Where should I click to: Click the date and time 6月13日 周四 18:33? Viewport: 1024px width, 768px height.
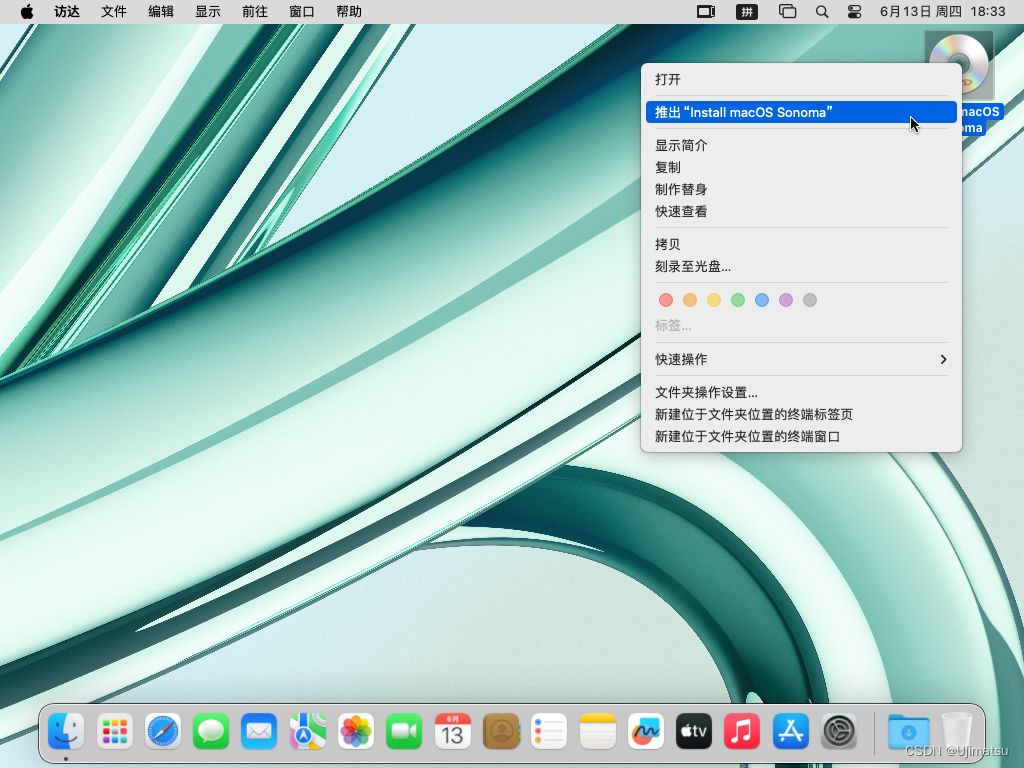(x=942, y=12)
